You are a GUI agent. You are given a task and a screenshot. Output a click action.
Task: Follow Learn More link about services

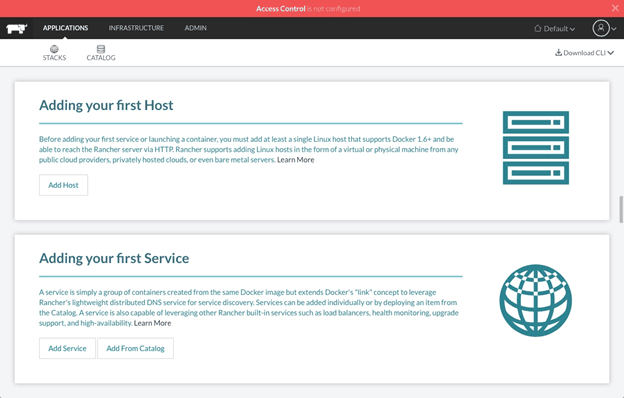pos(152,323)
